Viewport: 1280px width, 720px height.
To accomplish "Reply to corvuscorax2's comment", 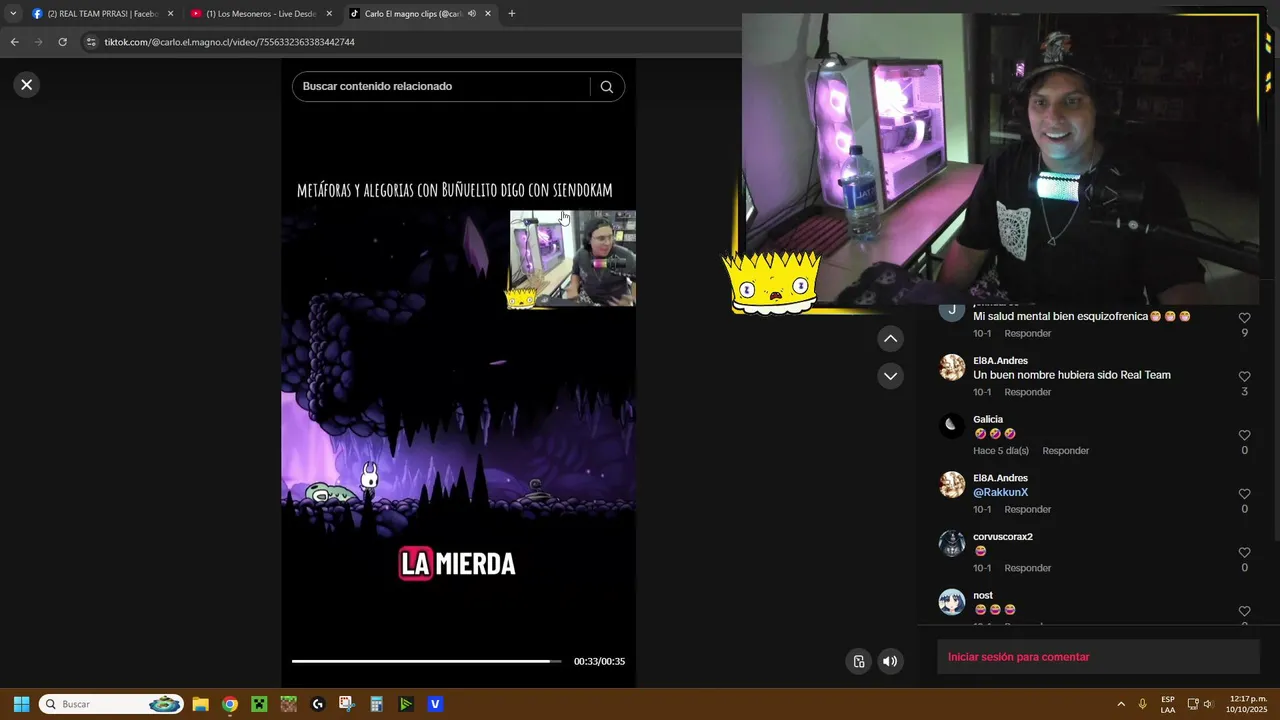I will pyautogui.click(x=1028, y=568).
